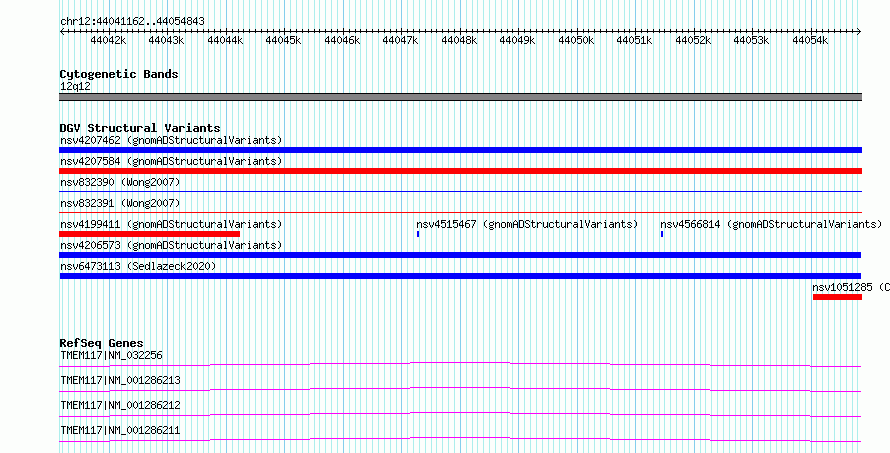
Task: Click the tiny blue nsv4566814 marker
Action: coord(662,234)
